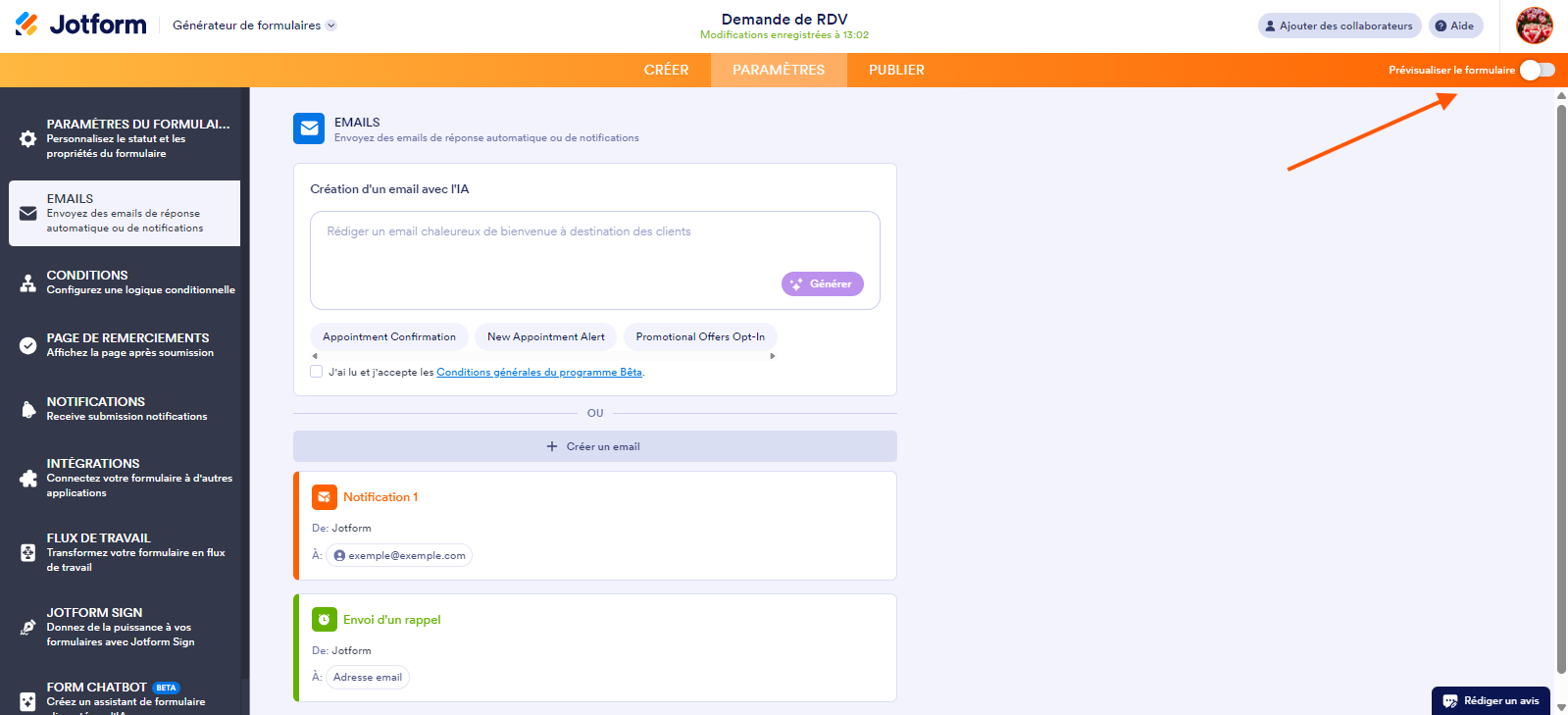Click the Adresse email recipient chip
This screenshot has height=715, width=1568.
tap(368, 677)
